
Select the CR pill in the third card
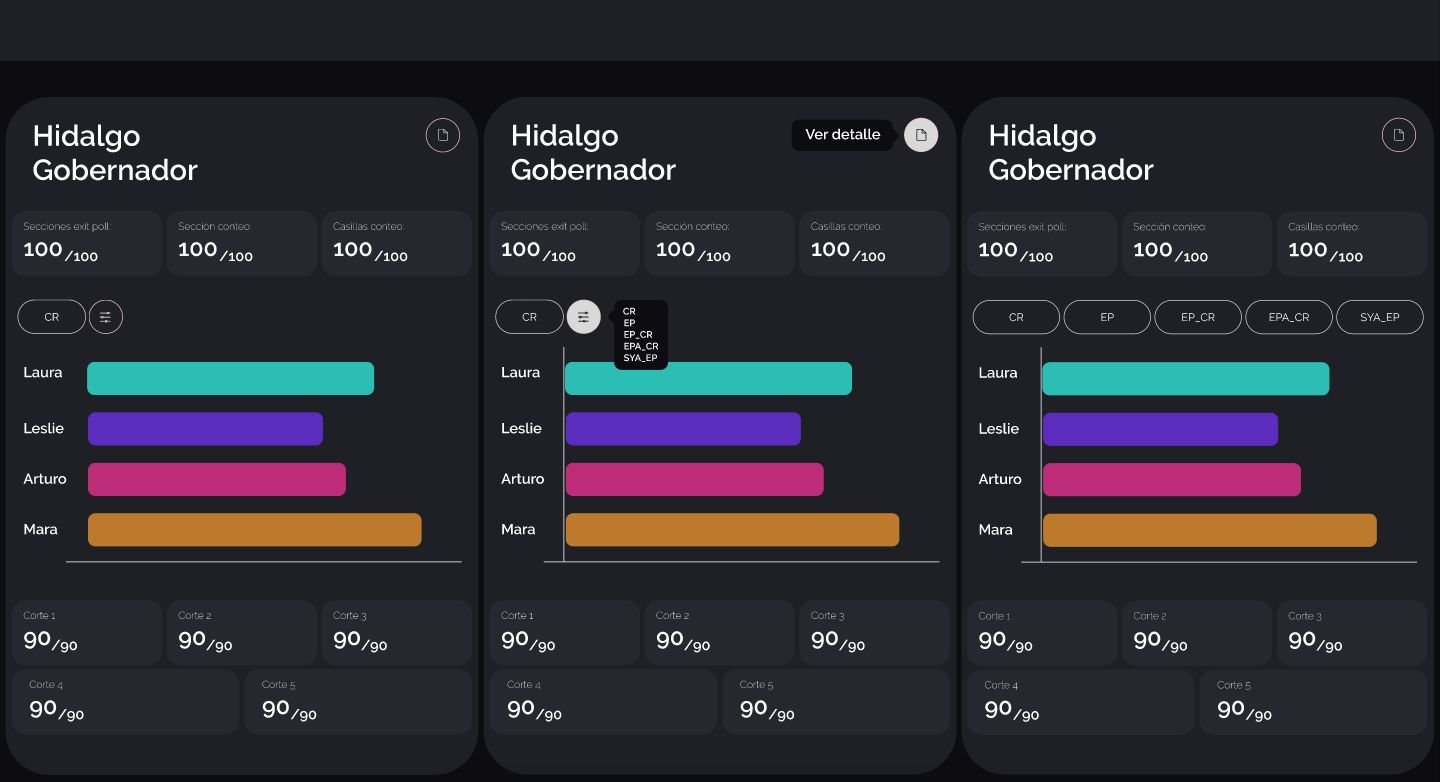pos(1016,317)
